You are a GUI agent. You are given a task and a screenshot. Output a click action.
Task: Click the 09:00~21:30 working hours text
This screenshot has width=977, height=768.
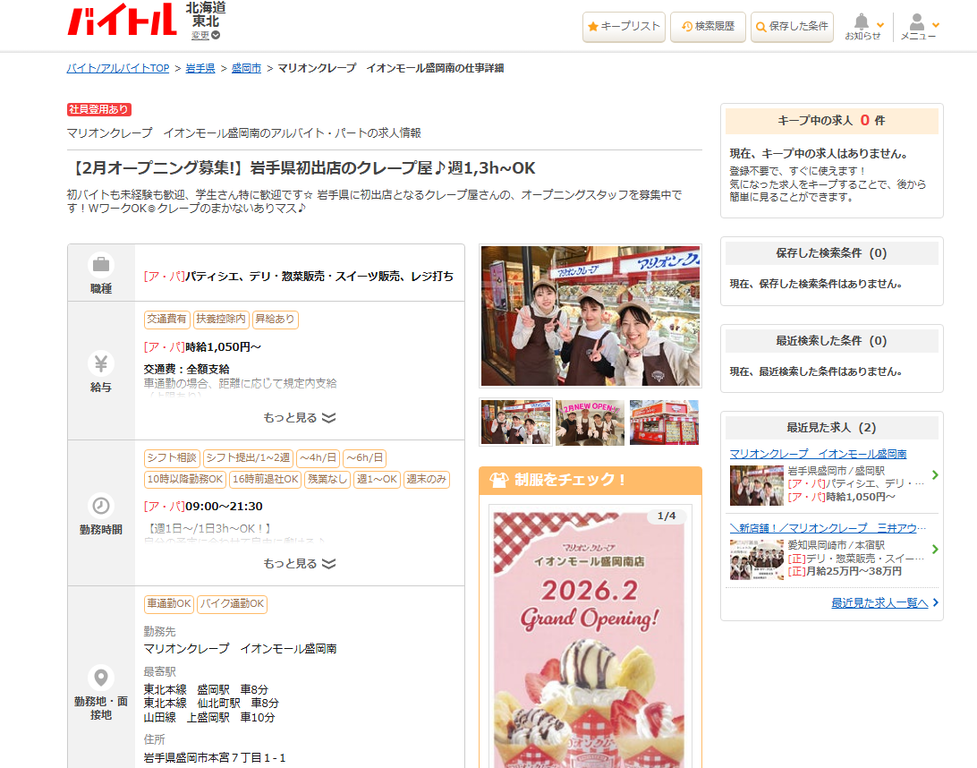coord(224,506)
